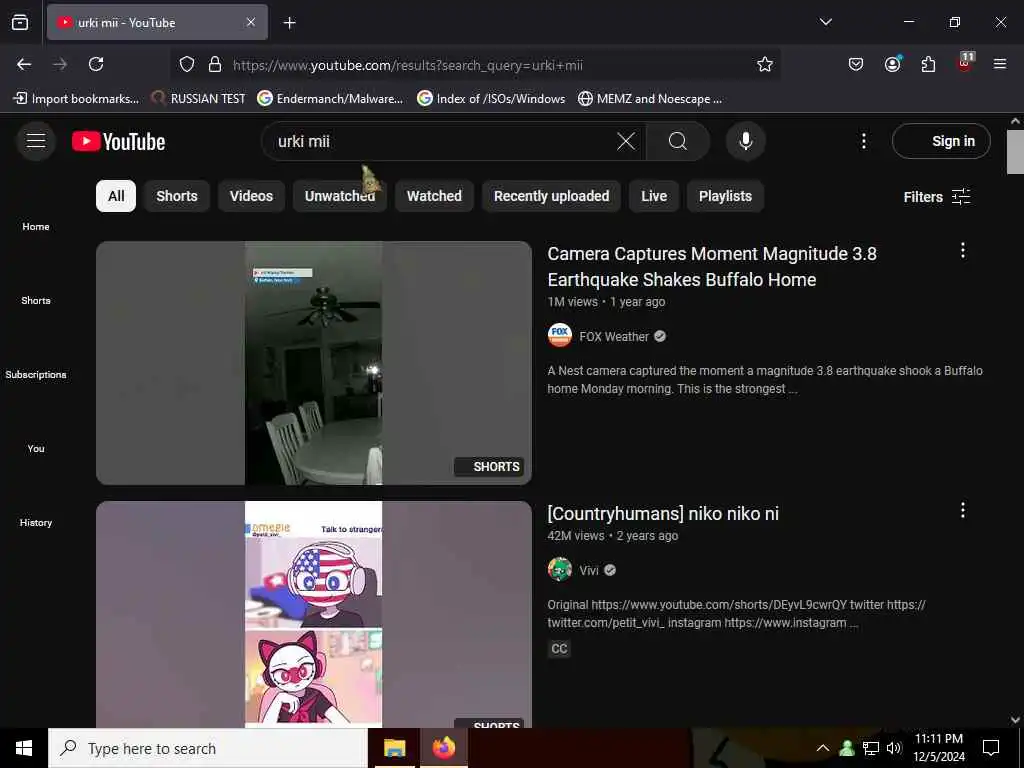Click the FOX Weather channel avatar

coord(560,336)
